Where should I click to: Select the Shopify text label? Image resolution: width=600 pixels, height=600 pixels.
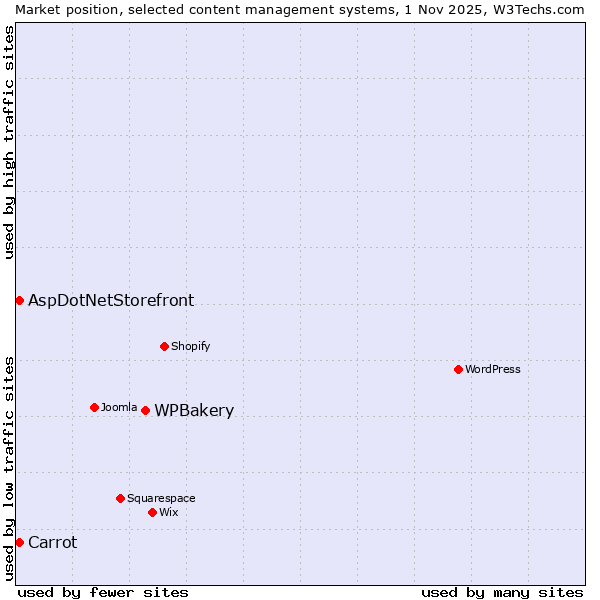(190, 346)
